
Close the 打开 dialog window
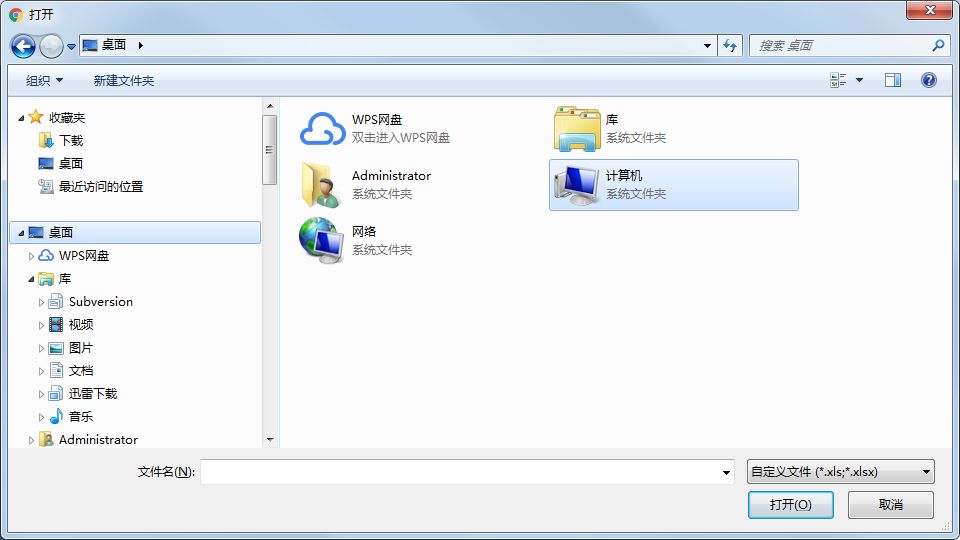tap(929, 10)
